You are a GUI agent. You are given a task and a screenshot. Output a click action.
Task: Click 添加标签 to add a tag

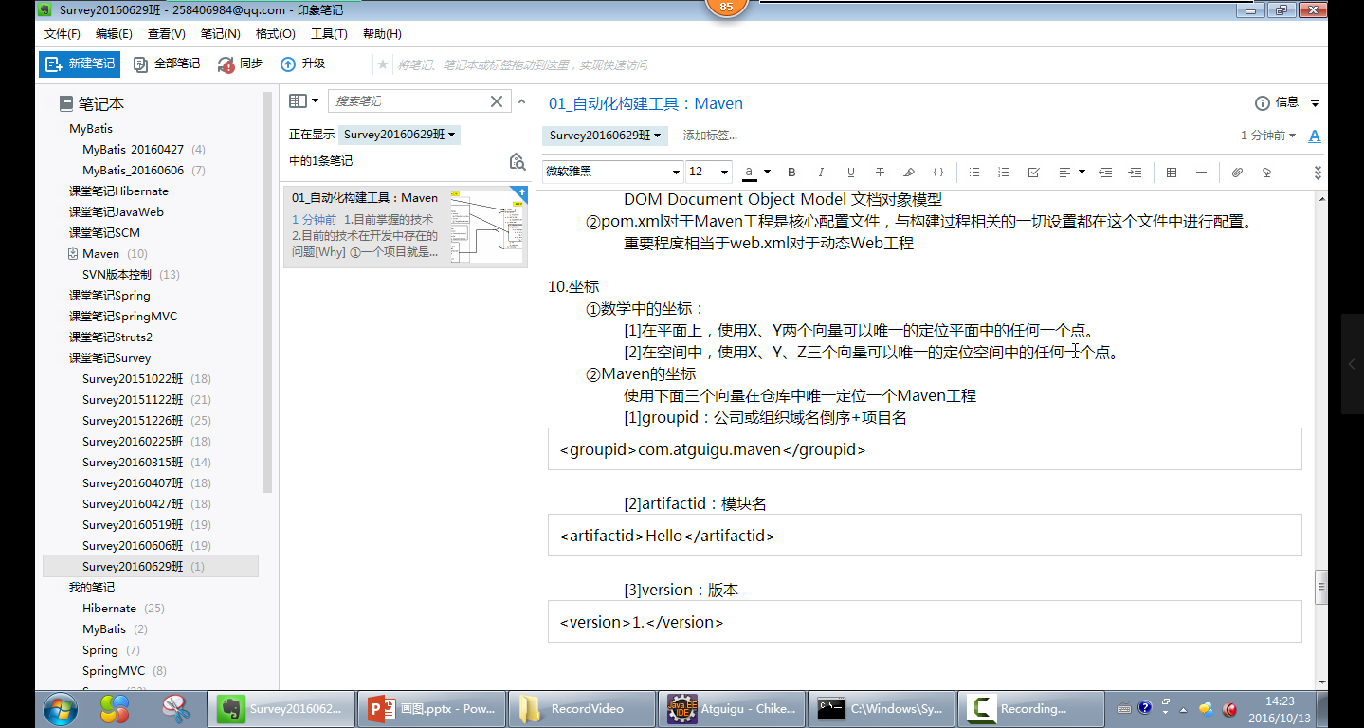709,135
